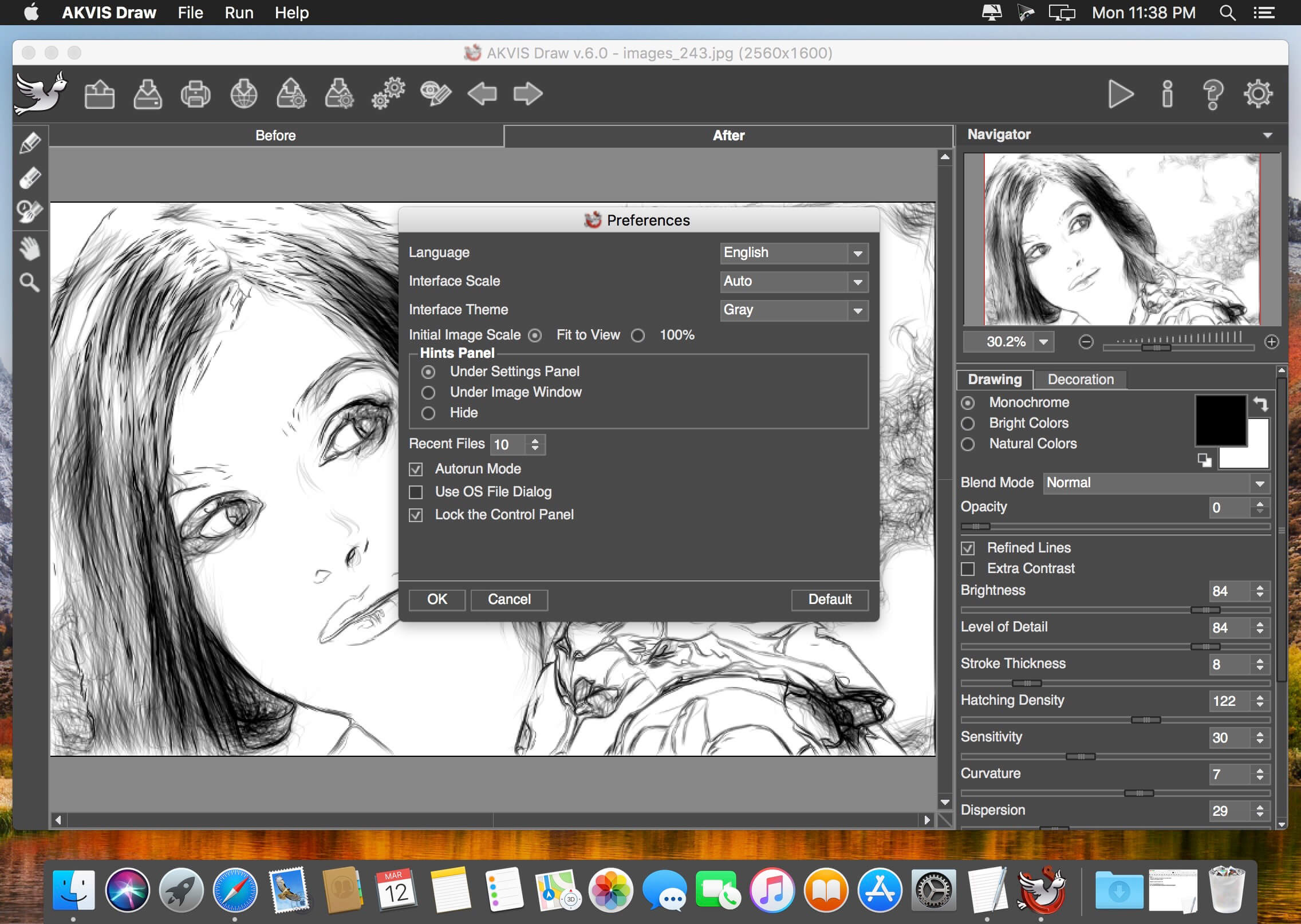
Task: Open the Interface Theme dropdown
Action: [794, 310]
